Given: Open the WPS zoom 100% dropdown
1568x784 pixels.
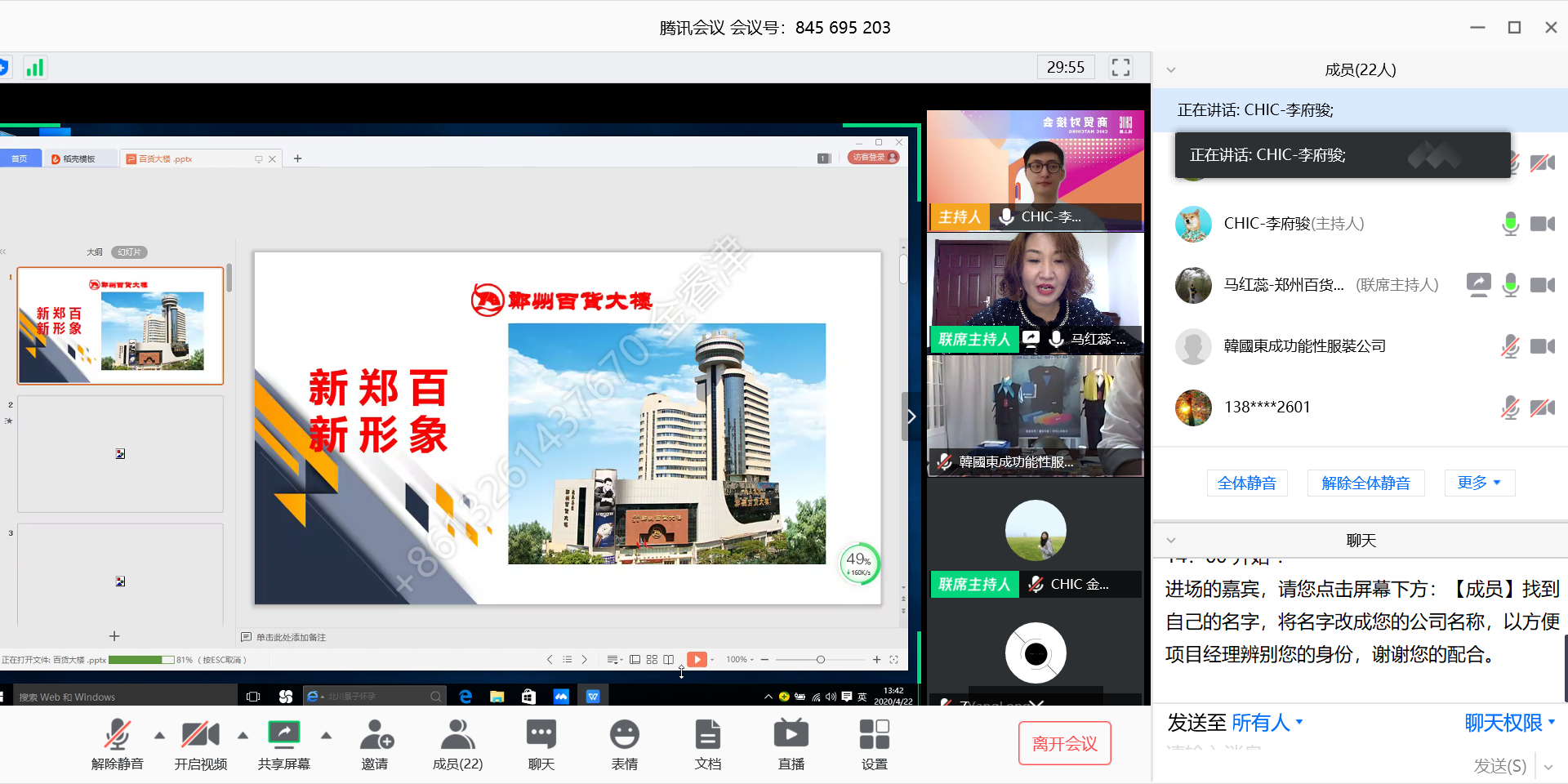Looking at the screenshot, I should click(740, 659).
